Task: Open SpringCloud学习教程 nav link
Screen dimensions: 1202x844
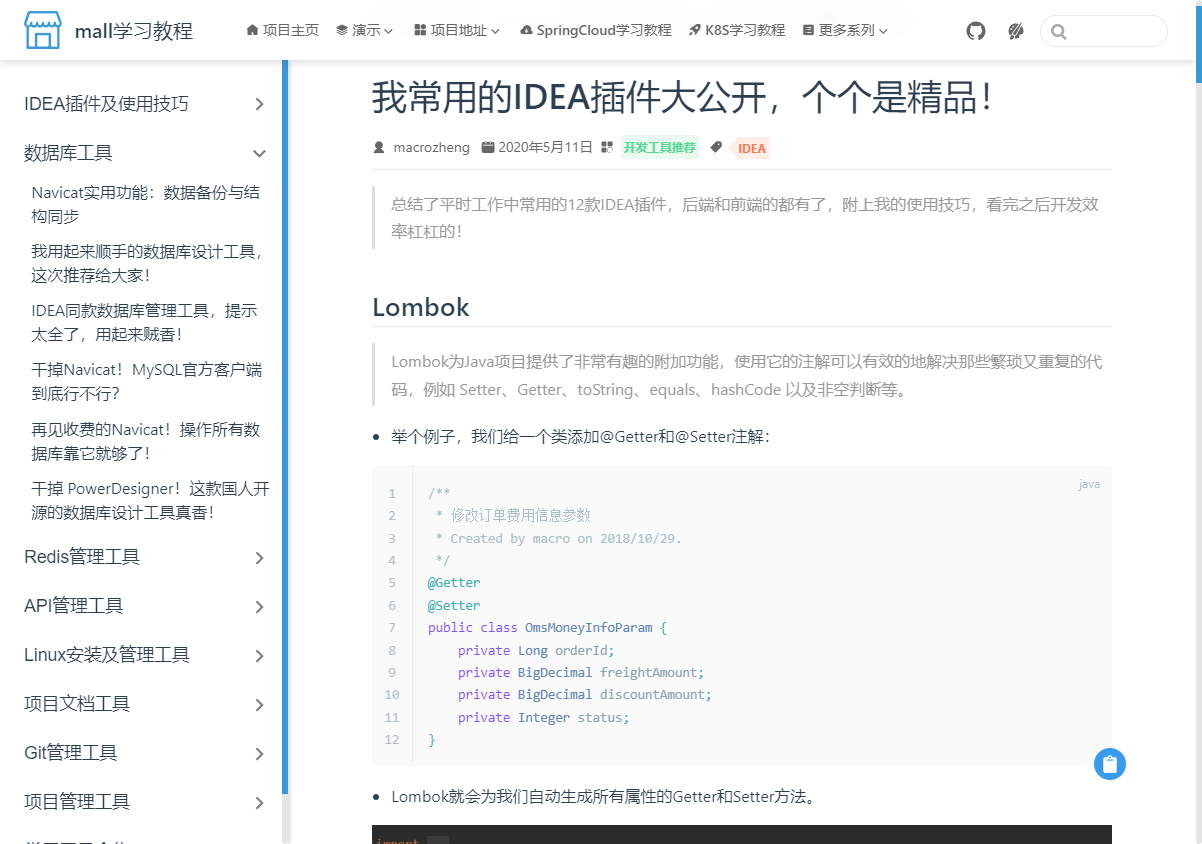Action: (596, 31)
